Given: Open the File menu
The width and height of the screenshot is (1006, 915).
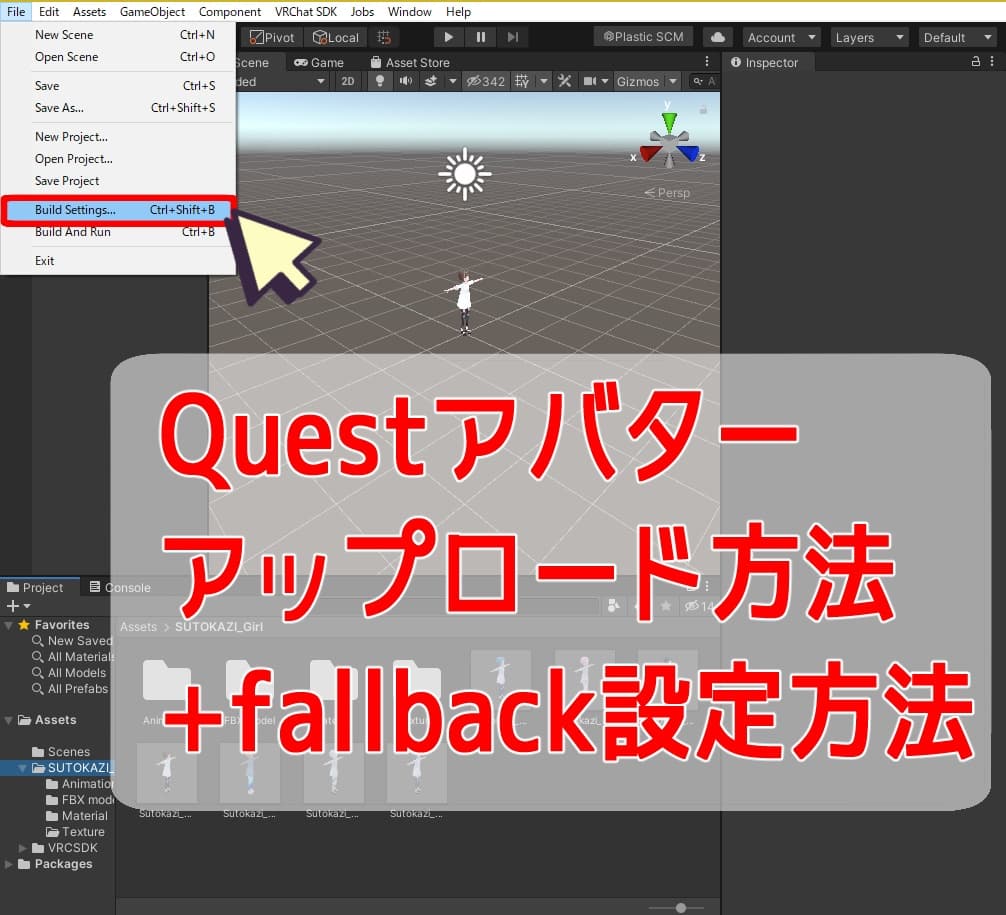Looking at the screenshot, I should (x=16, y=12).
